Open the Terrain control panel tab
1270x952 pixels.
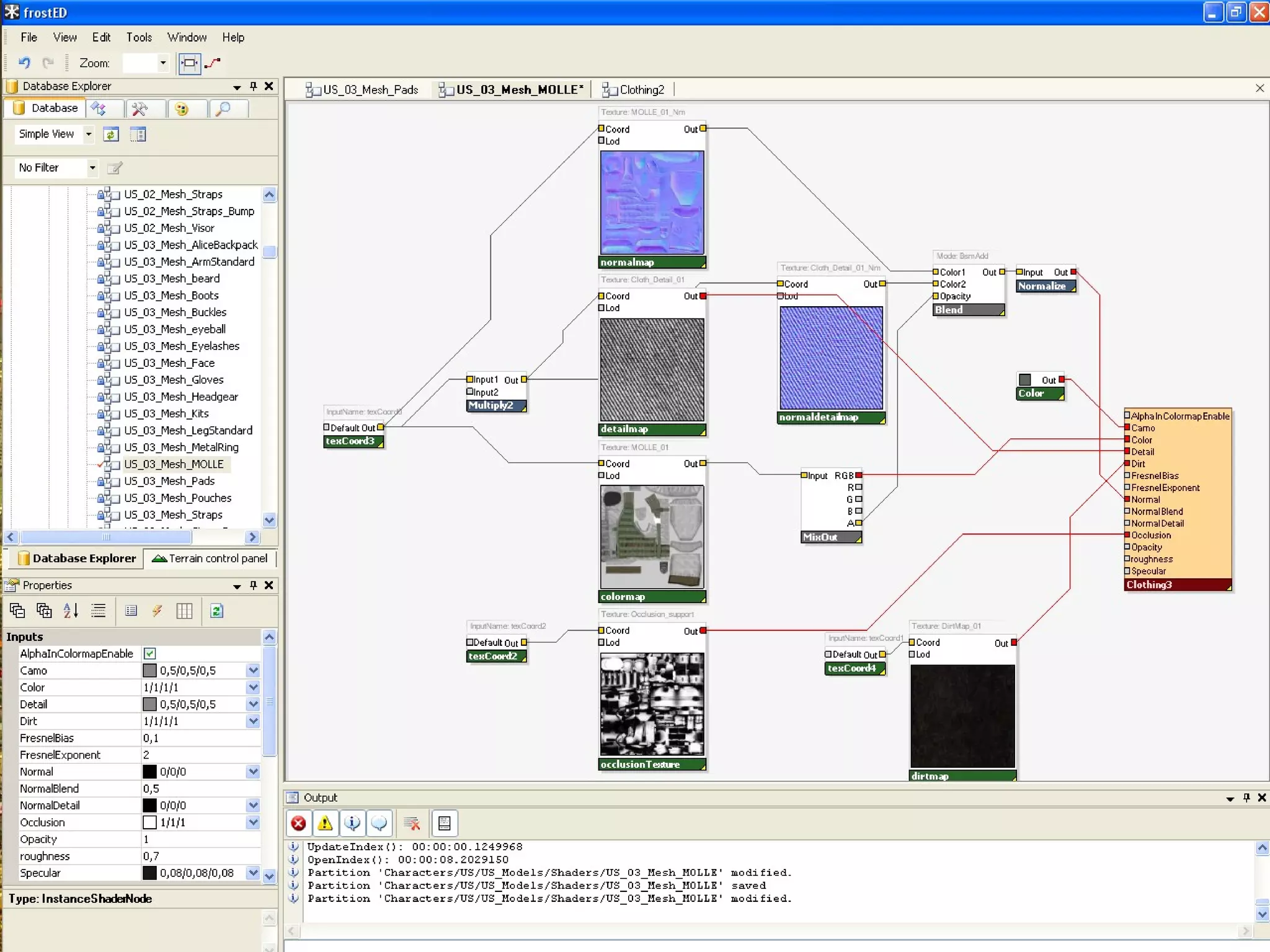(x=211, y=558)
